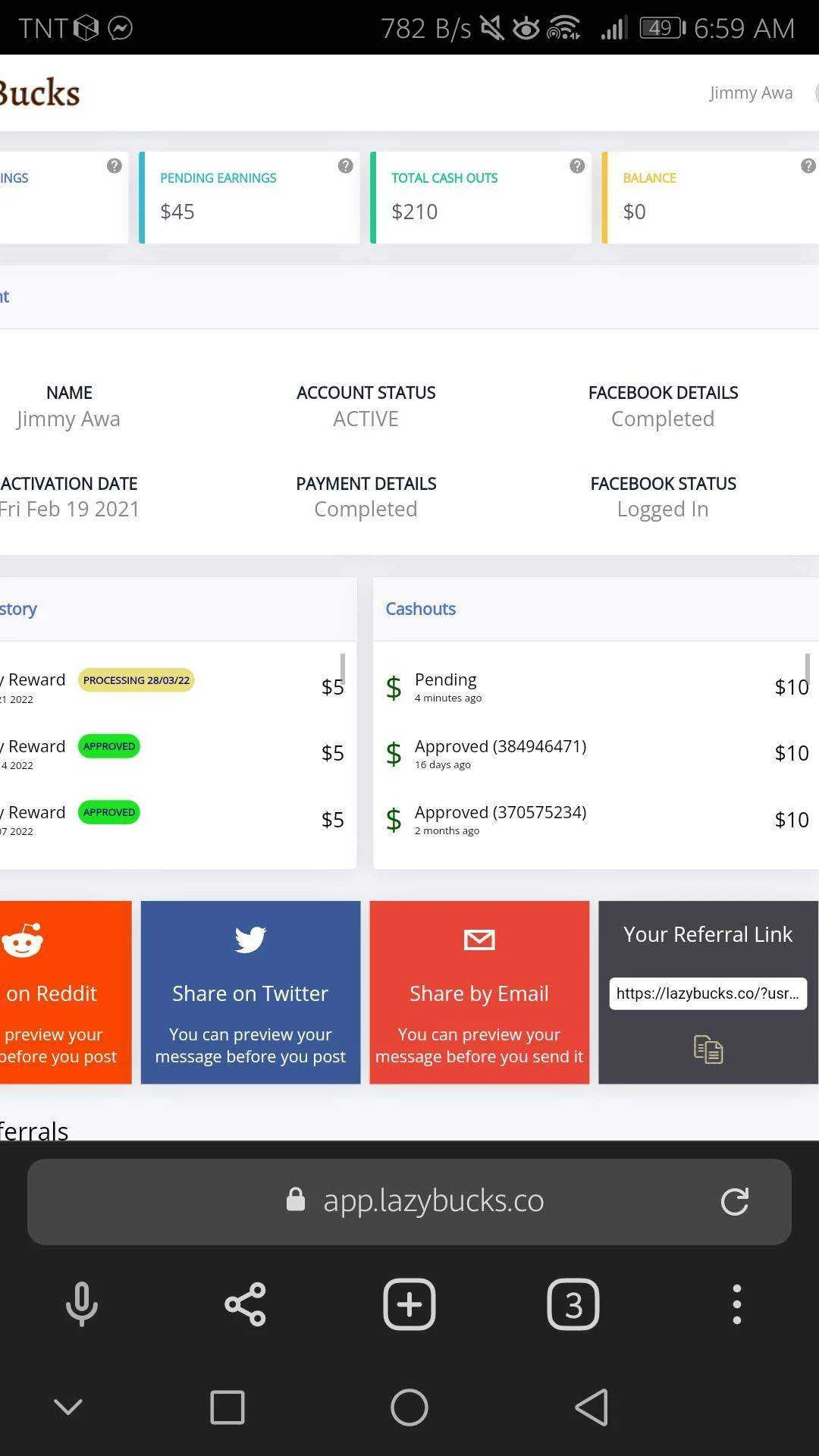Select Approved (384946471) cashout
This screenshot has width=819, height=1456.
(x=596, y=753)
